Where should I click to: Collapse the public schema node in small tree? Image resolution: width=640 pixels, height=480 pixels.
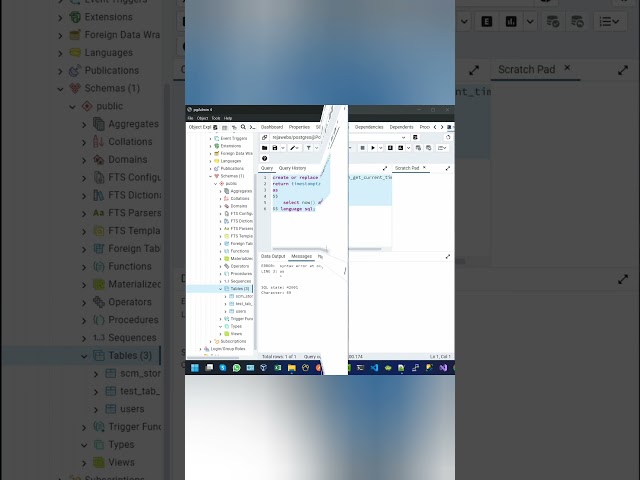click(216, 184)
